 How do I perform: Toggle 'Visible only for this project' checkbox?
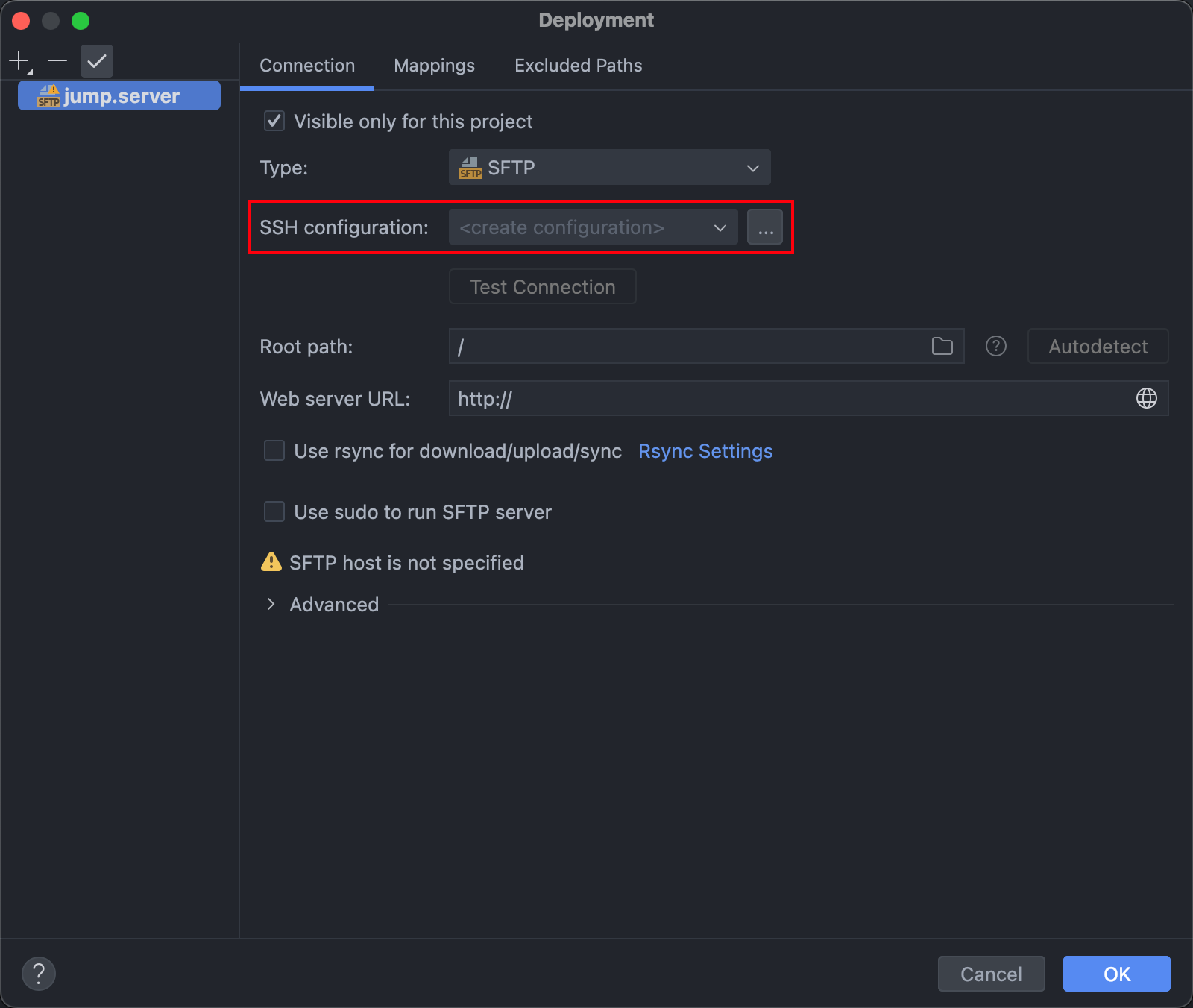[x=274, y=121]
